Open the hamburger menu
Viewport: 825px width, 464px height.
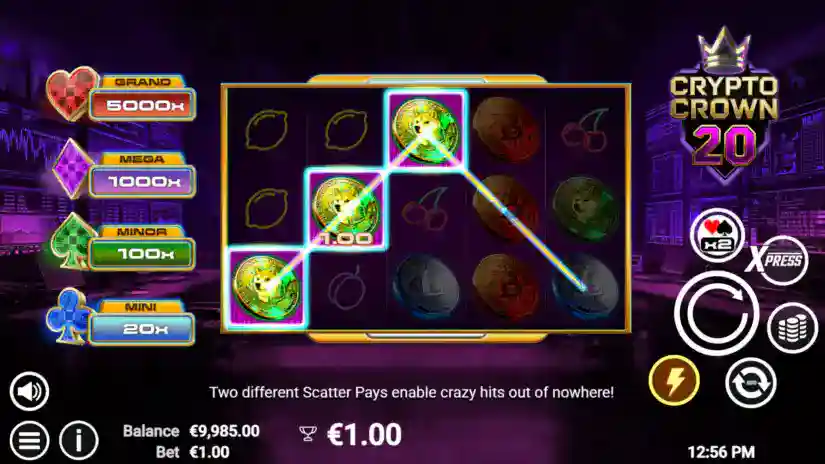click(29, 440)
